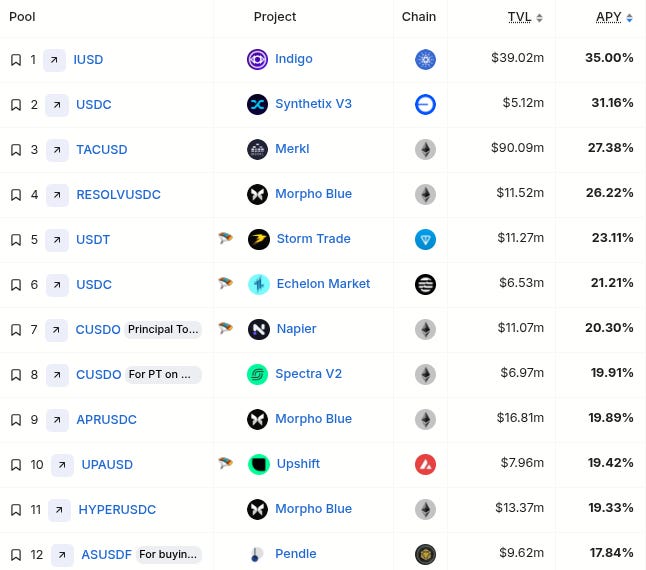Open the UPAUSD pool link

click(x=107, y=465)
